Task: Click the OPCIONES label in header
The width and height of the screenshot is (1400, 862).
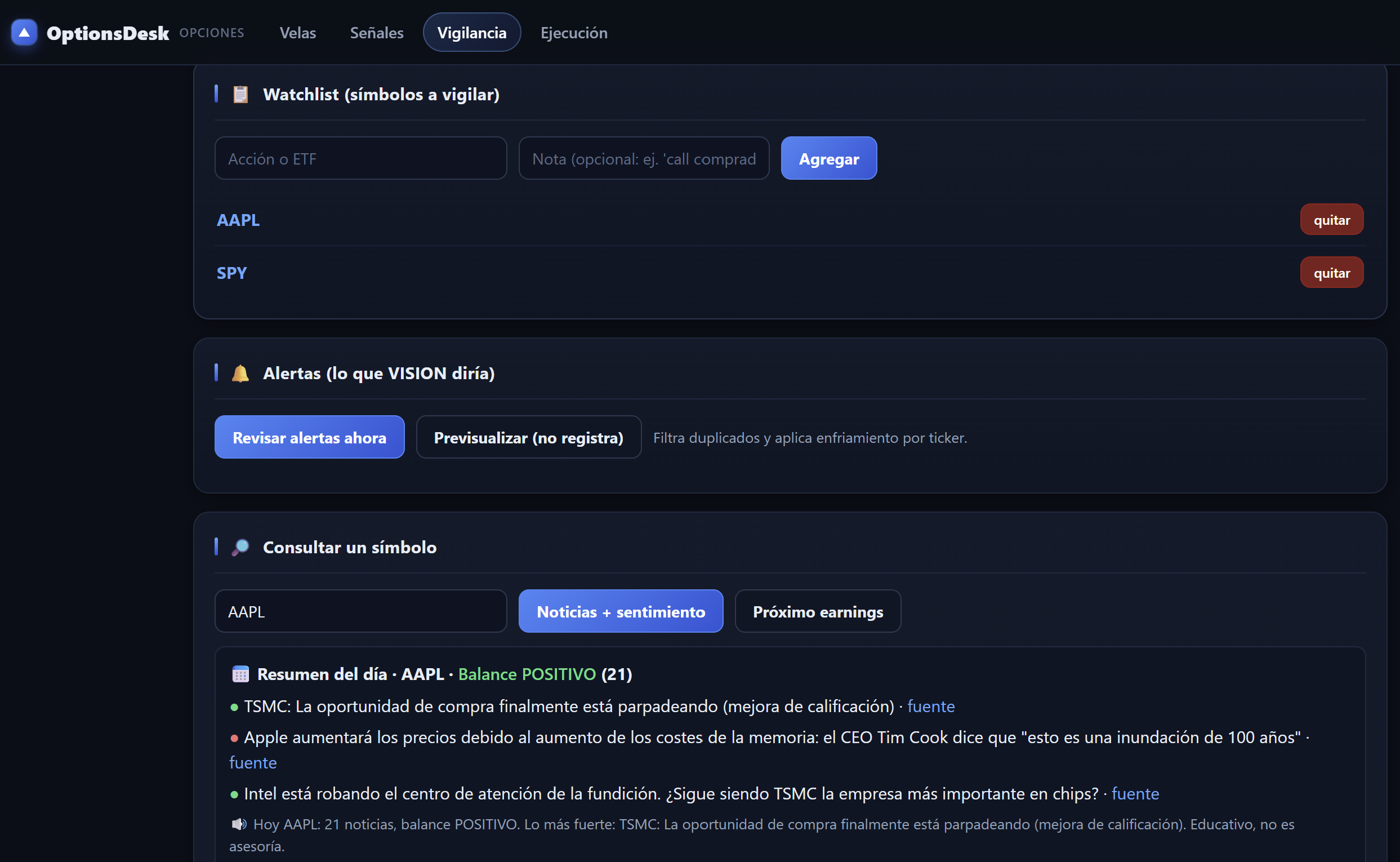Action: pos(211,33)
